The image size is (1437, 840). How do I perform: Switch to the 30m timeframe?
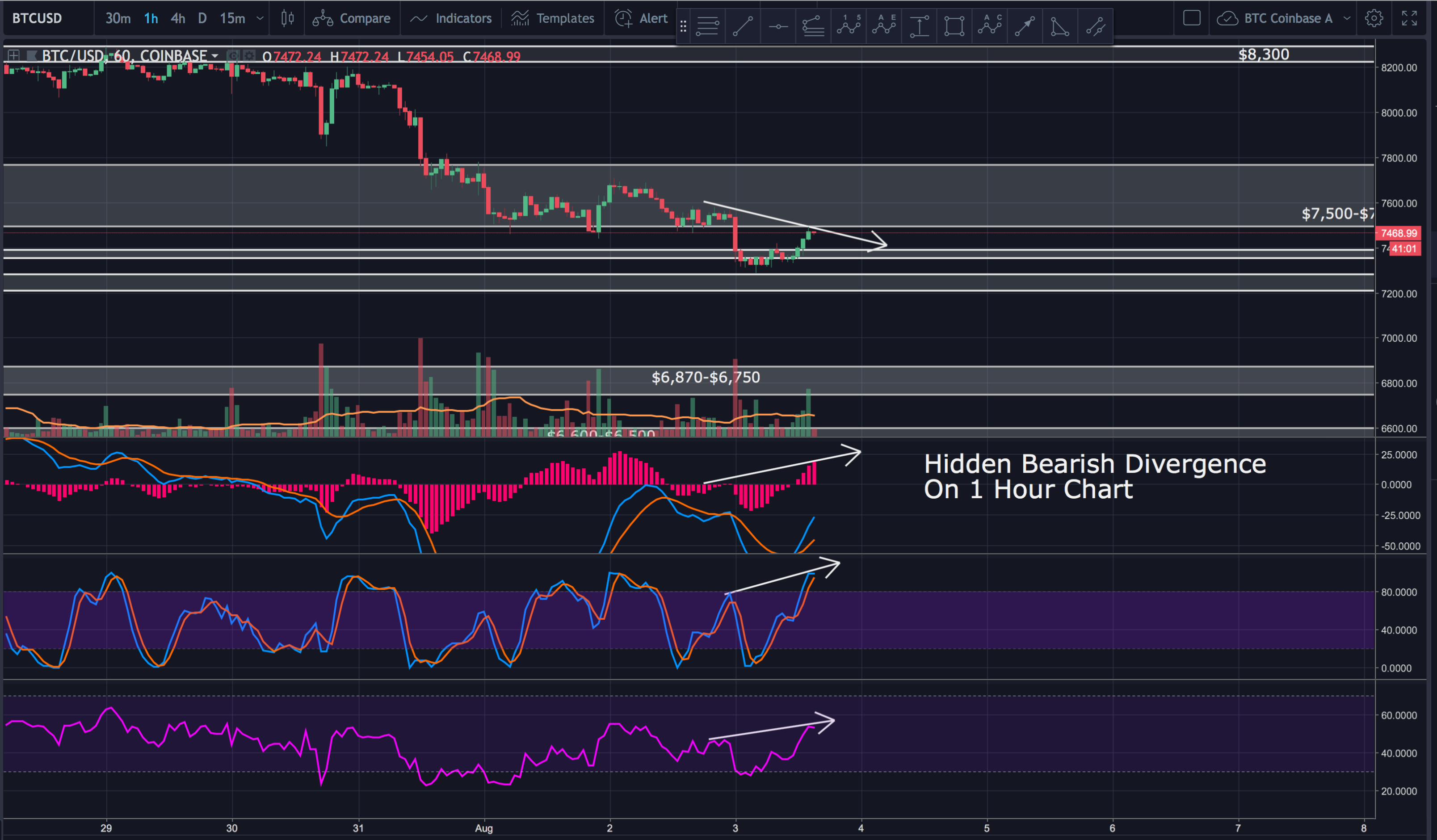pyautogui.click(x=118, y=18)
